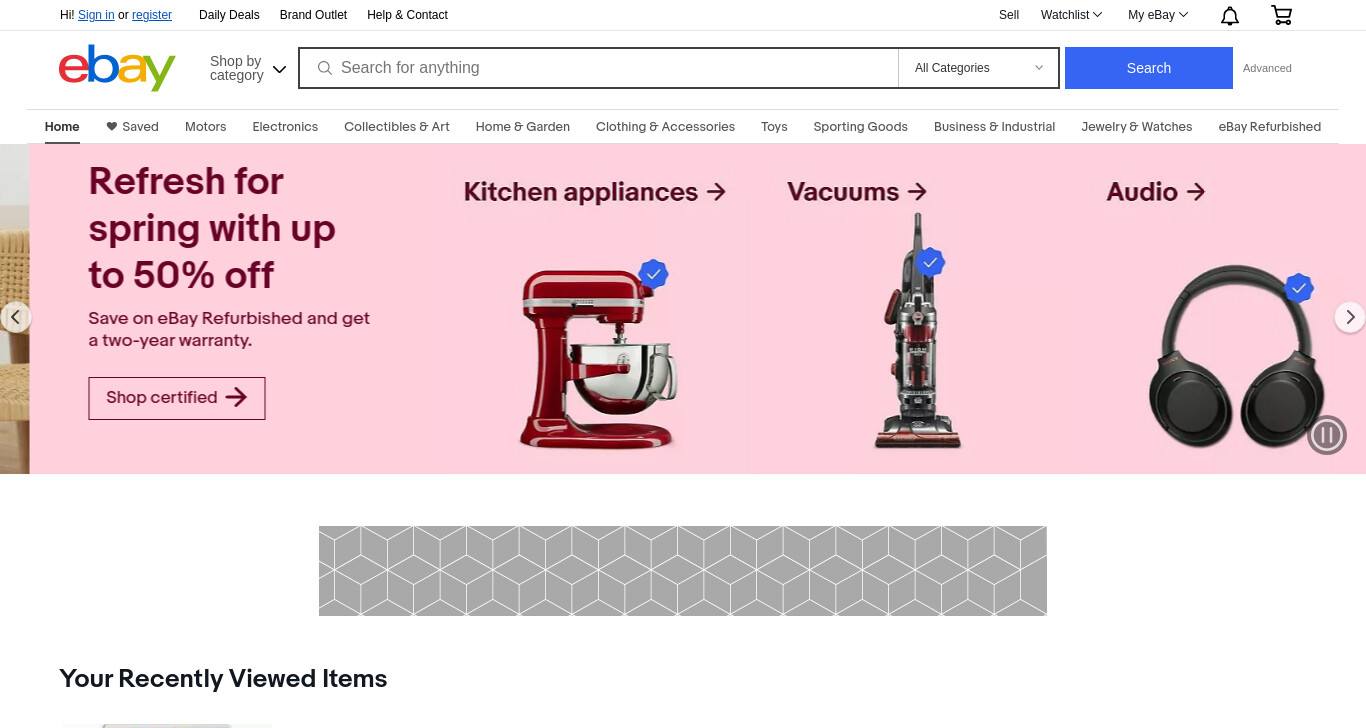Click the eBay logo
Viewport: 1366px width, 728px height.
[x=117, y=67]
